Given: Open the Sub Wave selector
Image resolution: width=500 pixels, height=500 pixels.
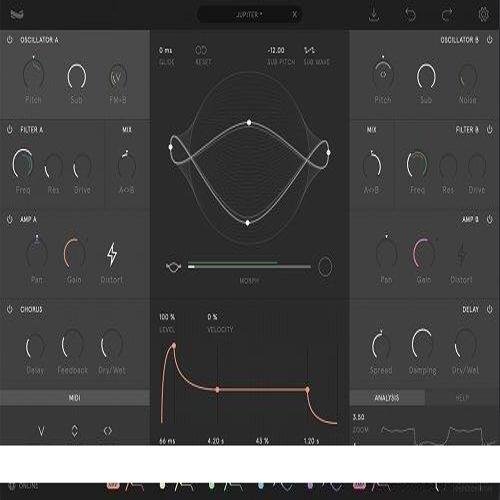Looking at the screenshot, I should [310, 51].
